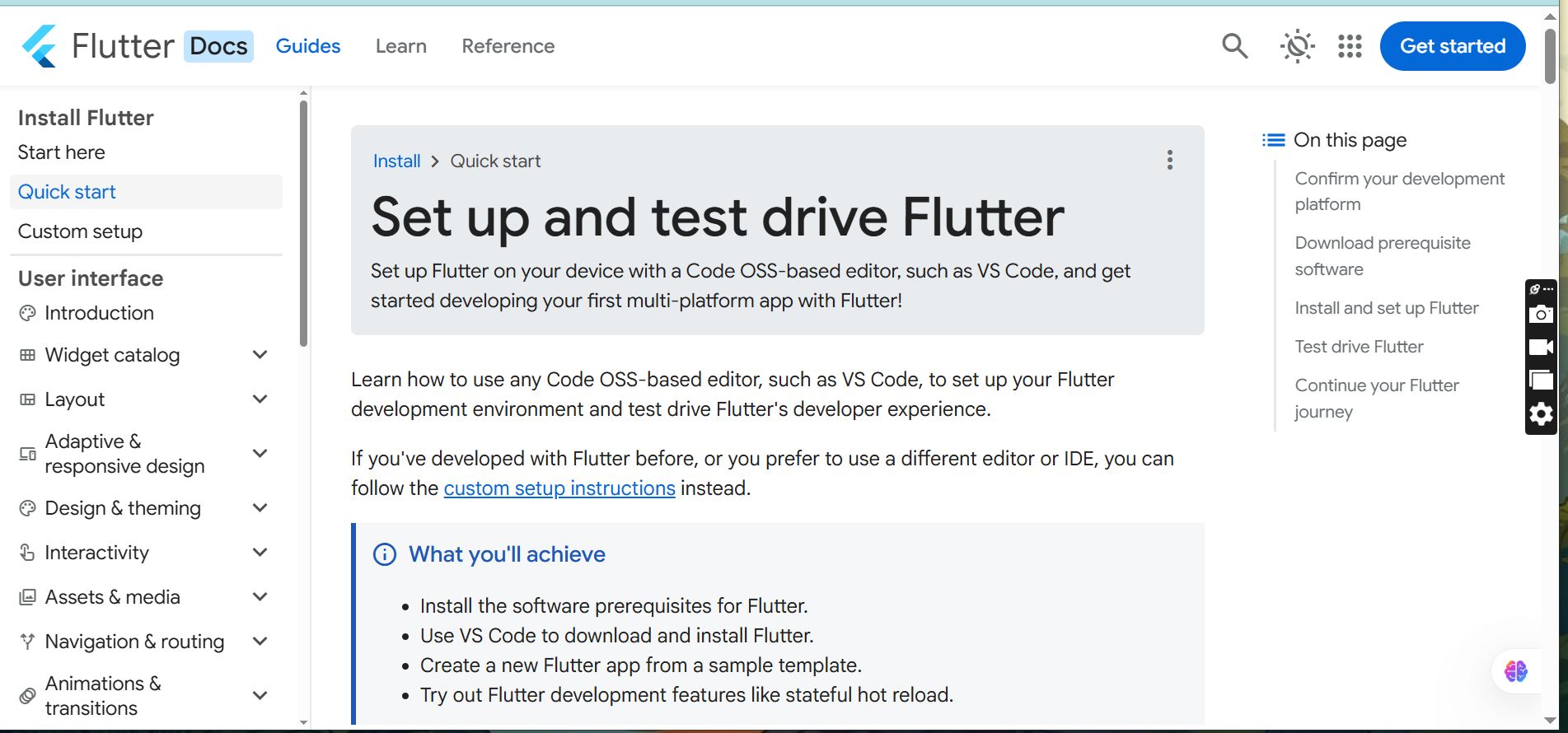Image resolution: width=1568 pixels, height=733 pixels.
Task: Expand the Layout sidebar section
Action: click(x=260, y=399)
